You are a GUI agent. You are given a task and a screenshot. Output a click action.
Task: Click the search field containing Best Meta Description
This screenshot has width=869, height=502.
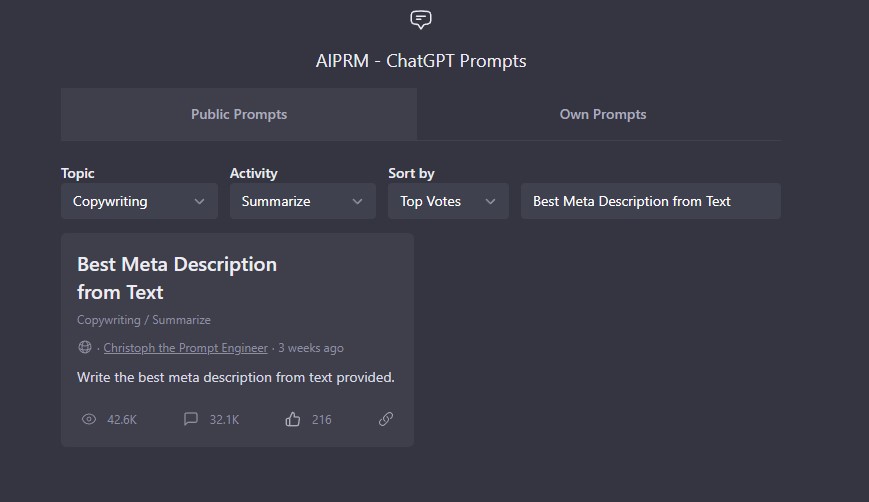[x=651, y=201]
